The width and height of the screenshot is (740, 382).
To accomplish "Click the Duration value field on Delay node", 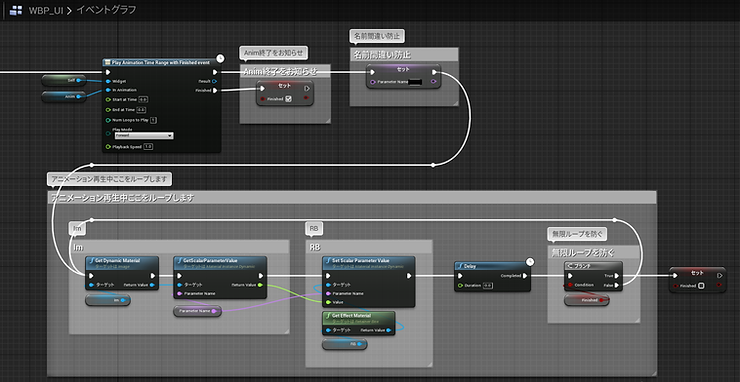I will (x=488, y=285).
